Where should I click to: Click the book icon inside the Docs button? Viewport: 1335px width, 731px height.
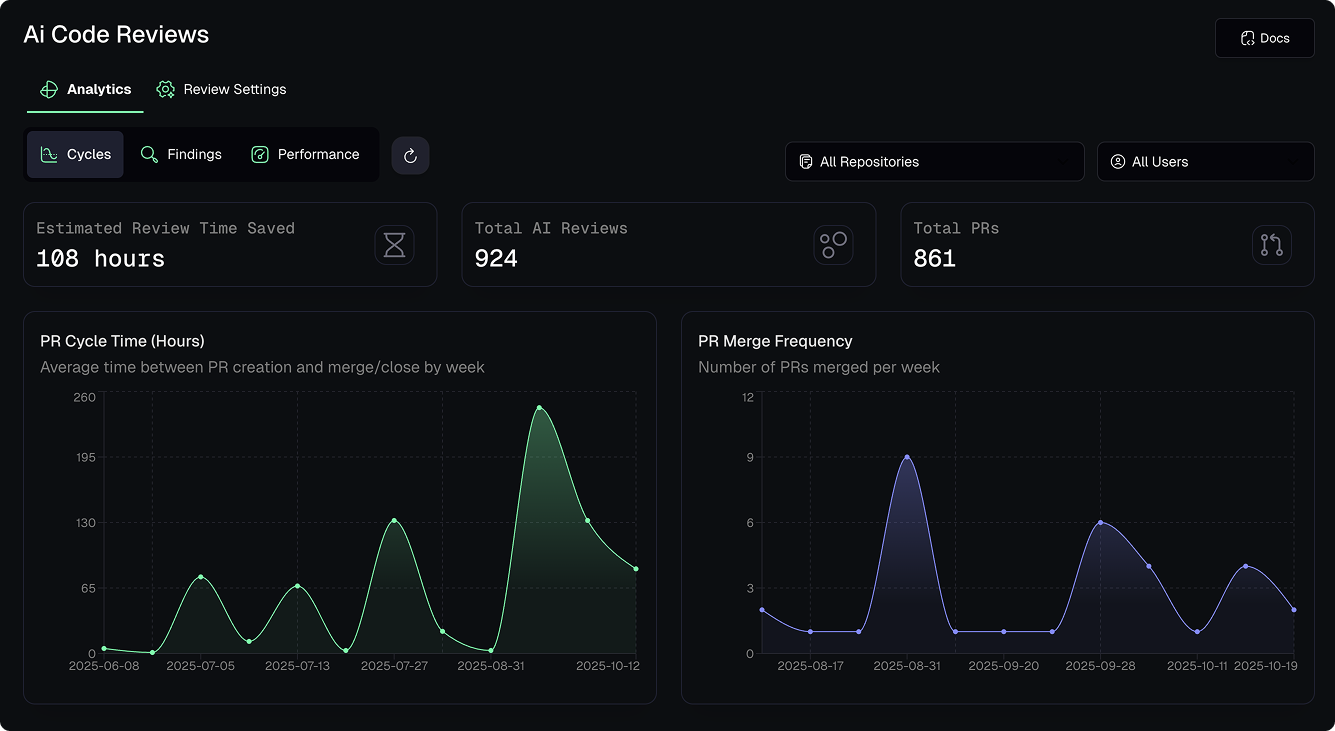(1247, 37)
